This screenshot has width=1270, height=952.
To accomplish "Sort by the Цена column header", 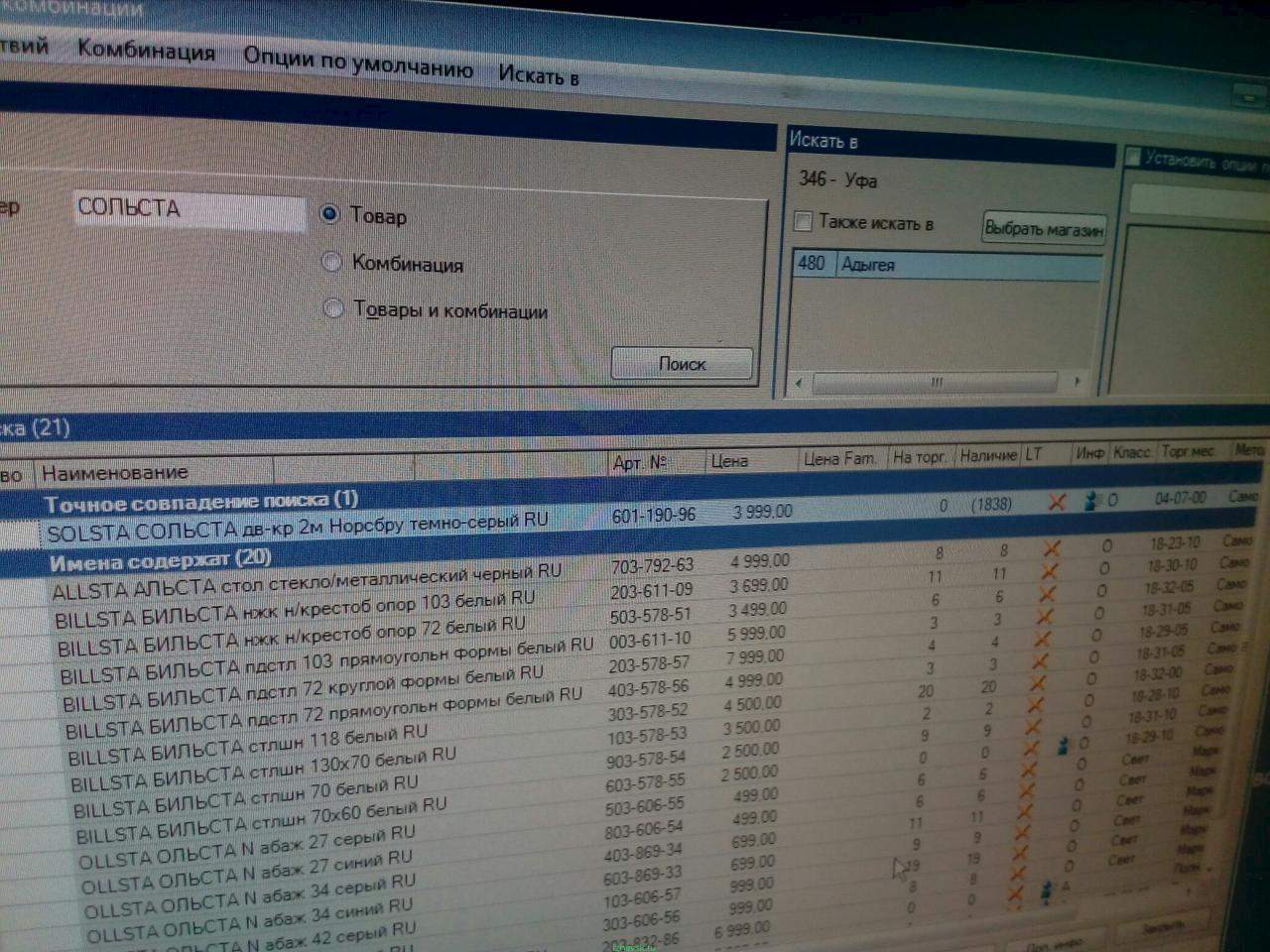I will click(x=729, y=461).
